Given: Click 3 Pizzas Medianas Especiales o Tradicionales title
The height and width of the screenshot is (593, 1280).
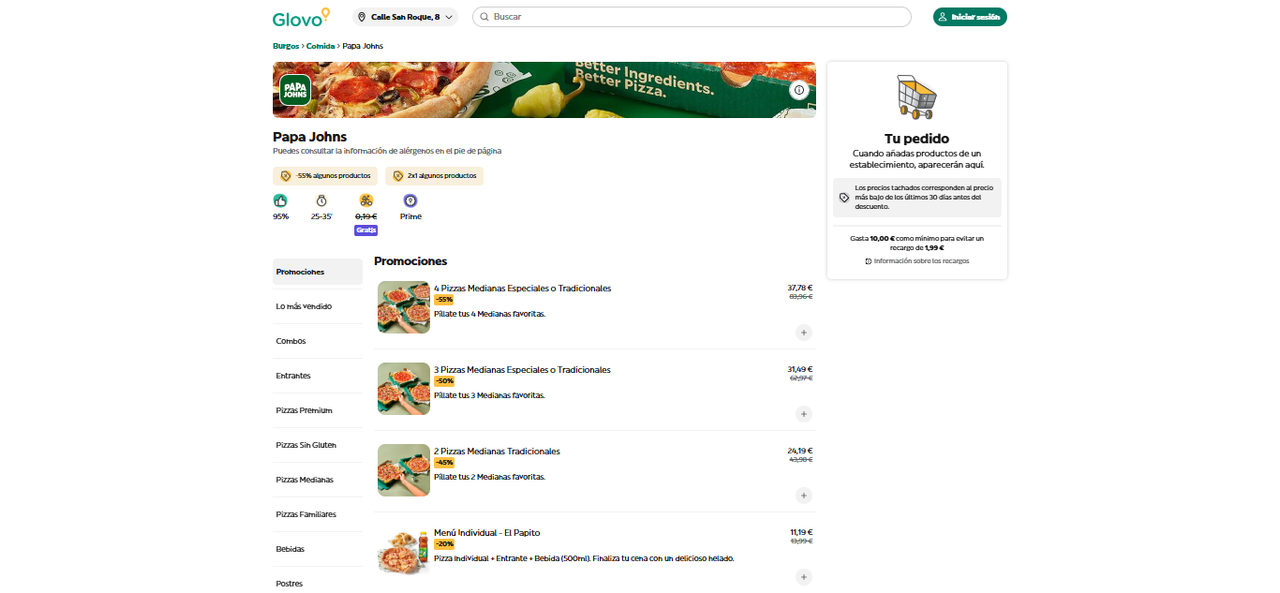Looking at the screenshot, I should [x=522, y=370].
